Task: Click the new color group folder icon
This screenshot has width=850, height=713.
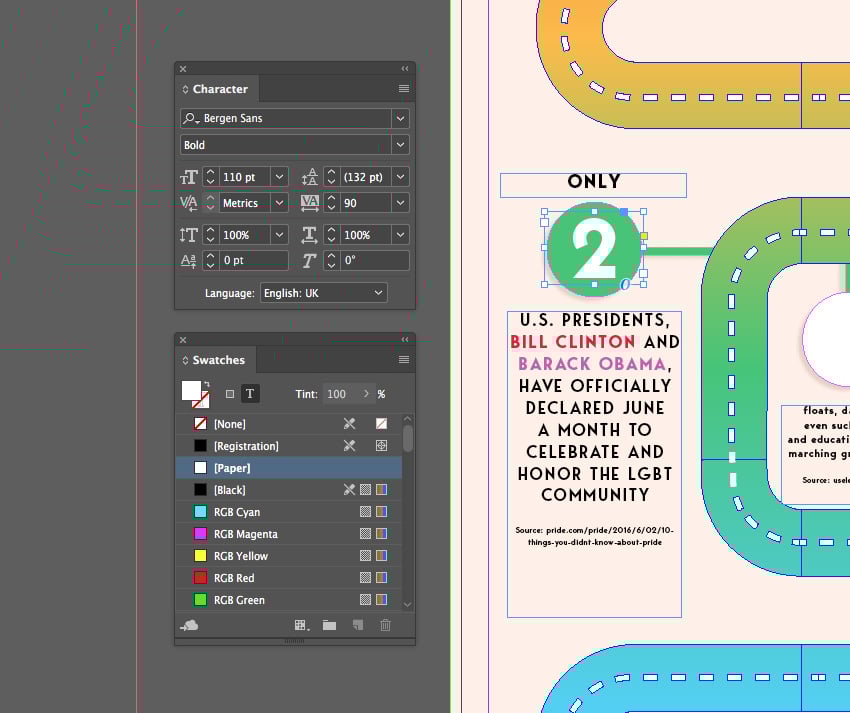Action: [x=329, y=625]
